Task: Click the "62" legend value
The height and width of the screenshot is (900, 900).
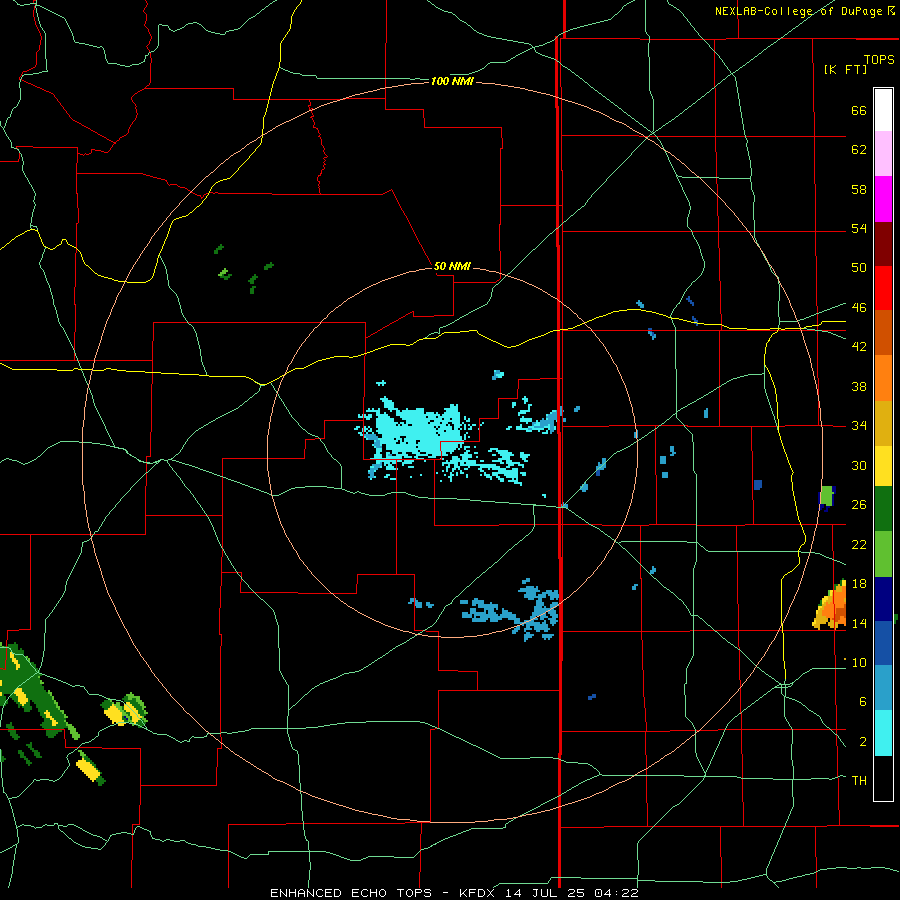Action: pyautogui.click(x=859, y=150)
